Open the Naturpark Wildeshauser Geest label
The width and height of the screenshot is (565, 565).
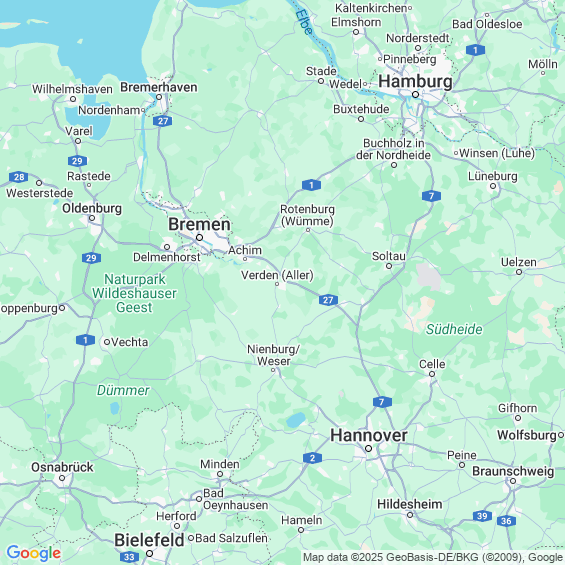(134, 293)
